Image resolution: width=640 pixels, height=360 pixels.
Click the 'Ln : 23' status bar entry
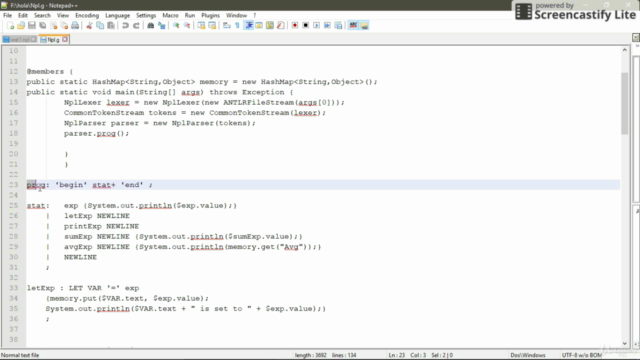[397, 355]
